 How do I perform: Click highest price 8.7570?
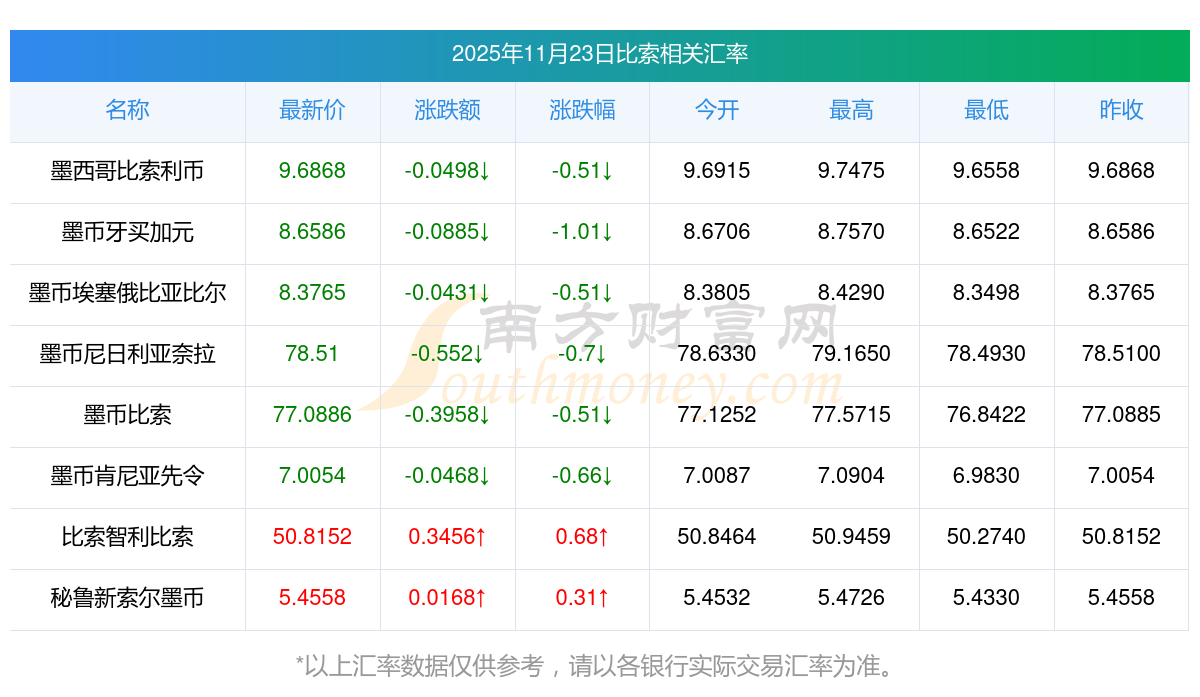tap(852, 232)
